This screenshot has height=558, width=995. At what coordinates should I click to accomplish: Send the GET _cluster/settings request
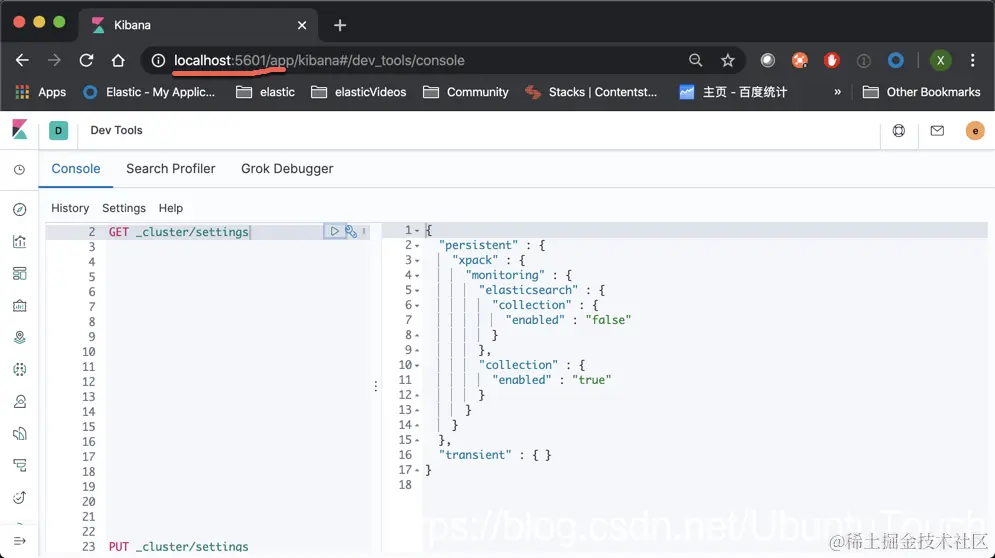pos(334,232)
